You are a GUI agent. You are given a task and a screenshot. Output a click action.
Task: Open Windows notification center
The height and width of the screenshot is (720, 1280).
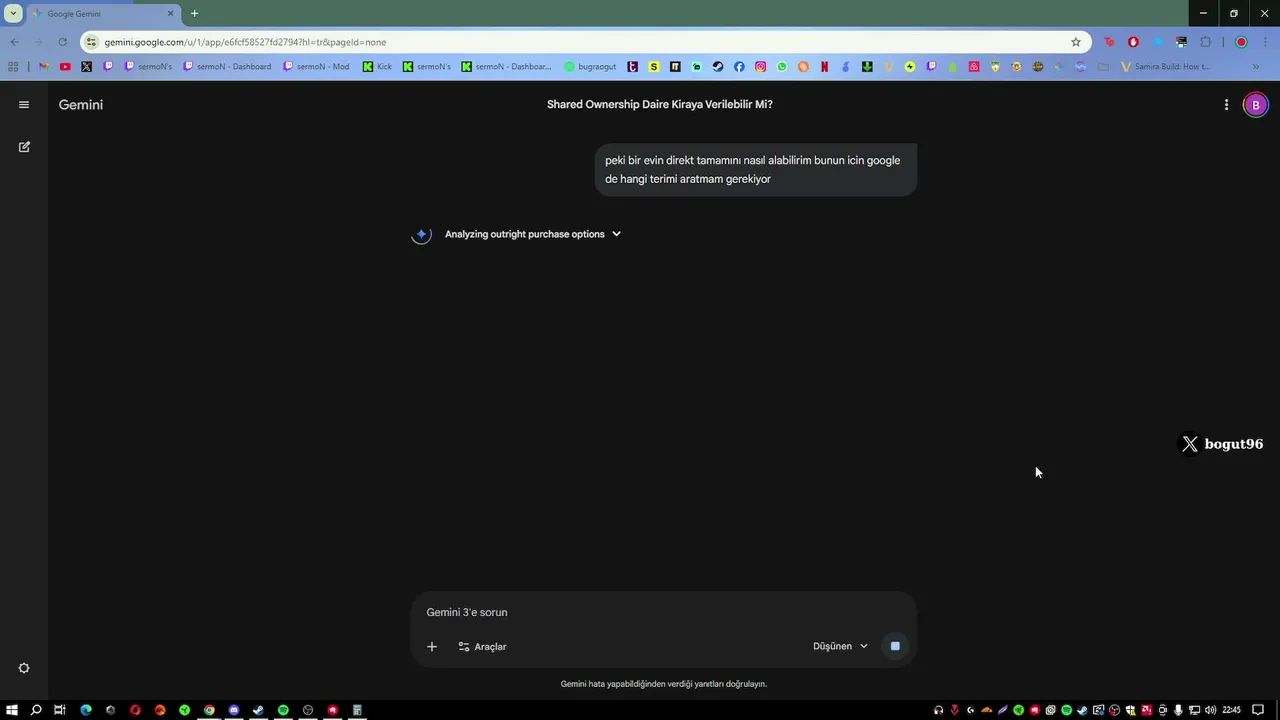tap(1258, 710)
